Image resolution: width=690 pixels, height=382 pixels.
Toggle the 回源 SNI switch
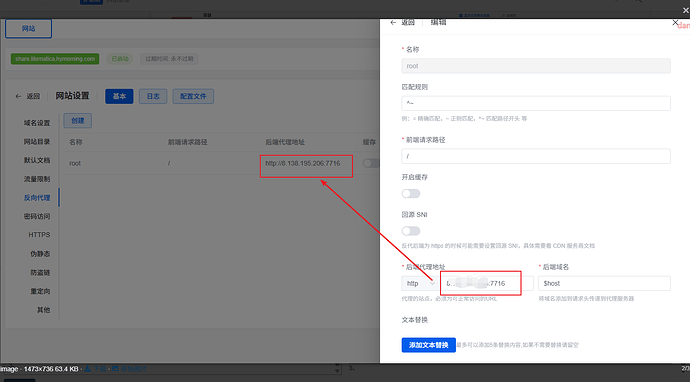(411, 231)
